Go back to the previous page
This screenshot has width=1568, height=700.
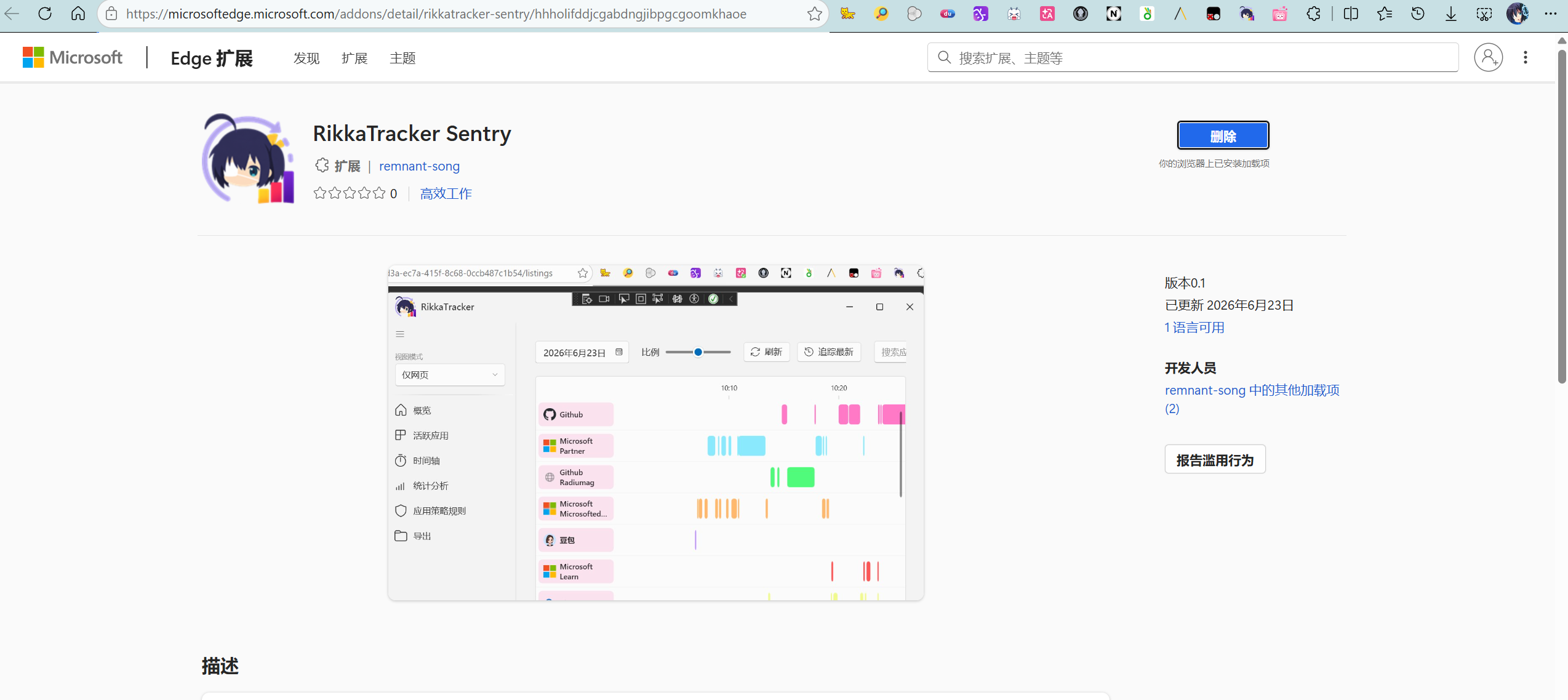(x=12, y=14)
